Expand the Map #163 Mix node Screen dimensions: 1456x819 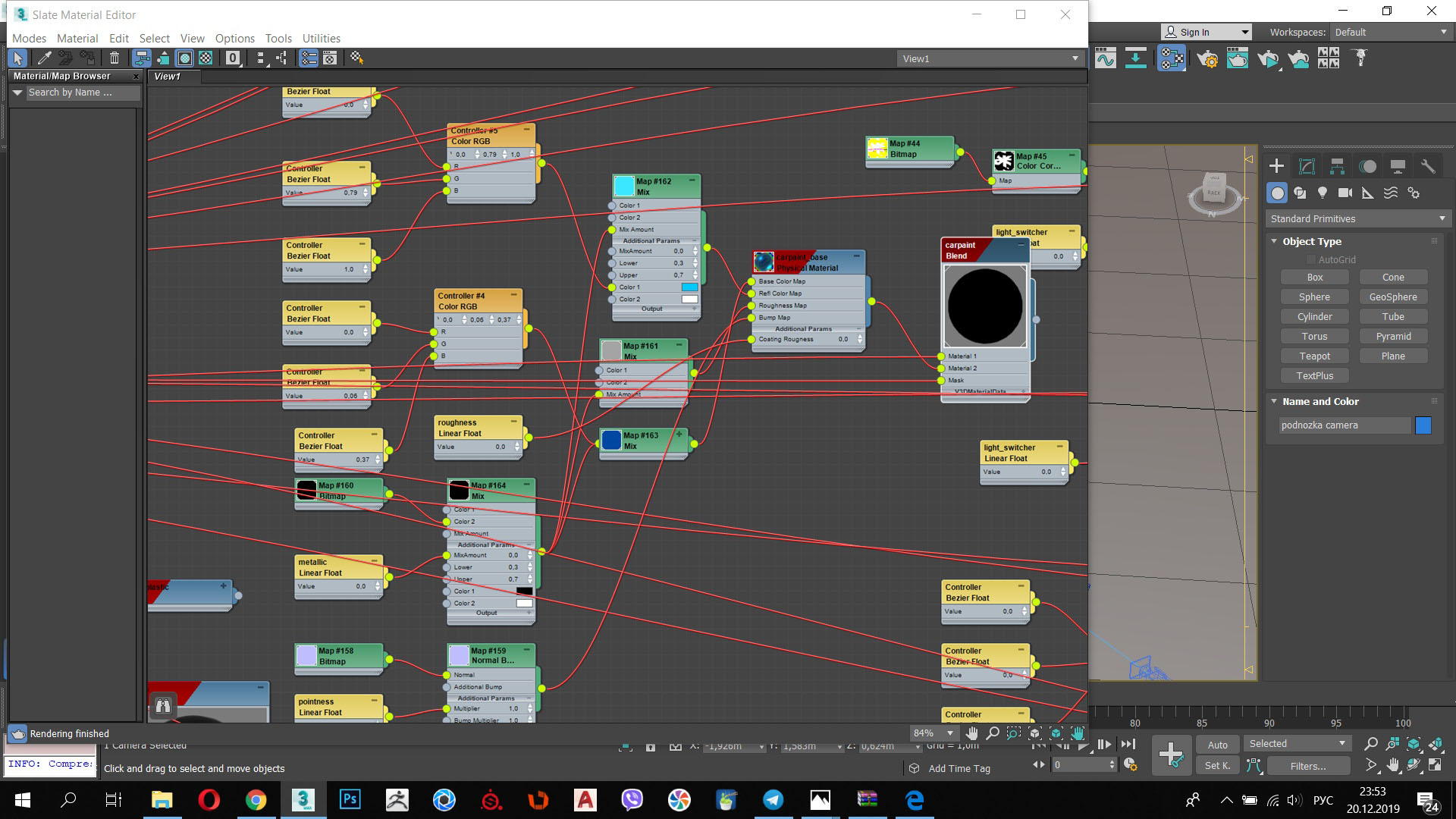pyautogui.click(x=679, y=435)
